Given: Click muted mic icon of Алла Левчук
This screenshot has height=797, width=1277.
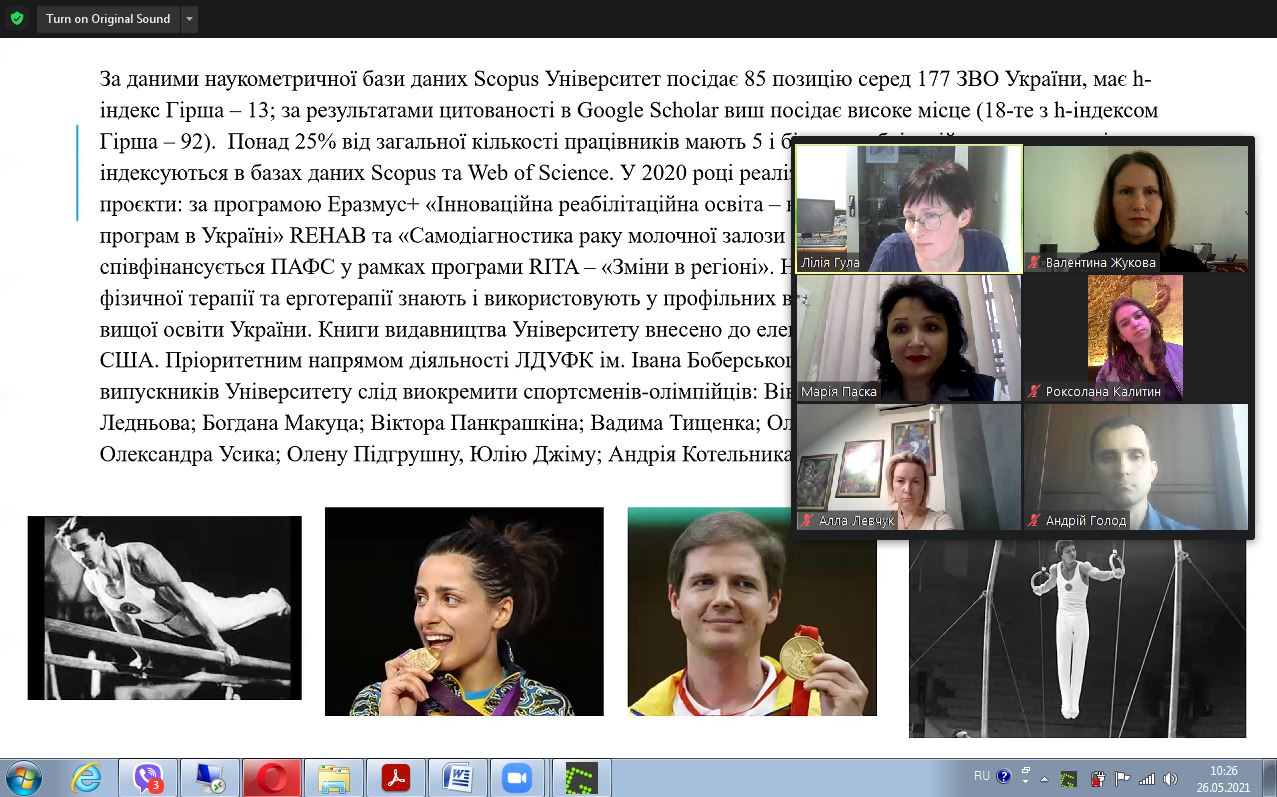Looking at the screenshot, I should coord(808,521).
